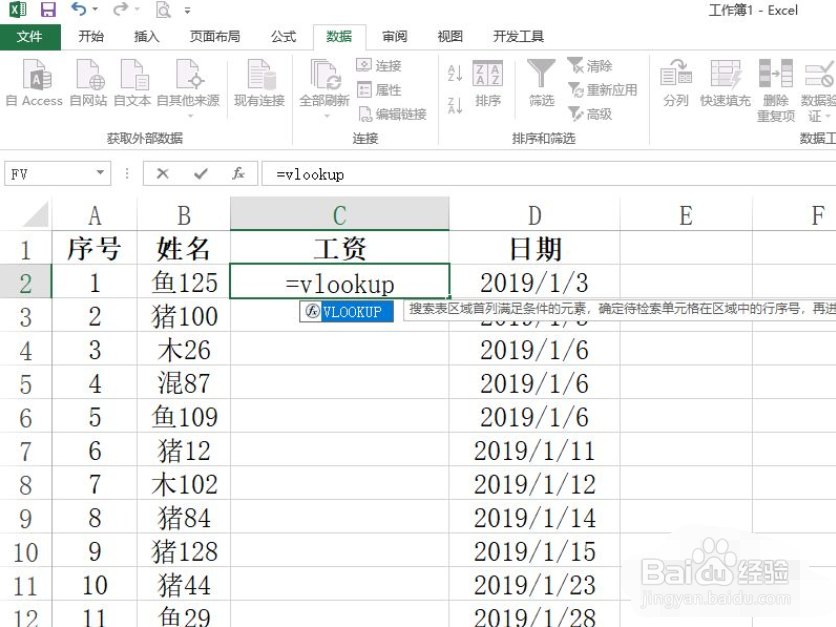Switch to the 视图 (View) tab

click(x=450, y=36)
